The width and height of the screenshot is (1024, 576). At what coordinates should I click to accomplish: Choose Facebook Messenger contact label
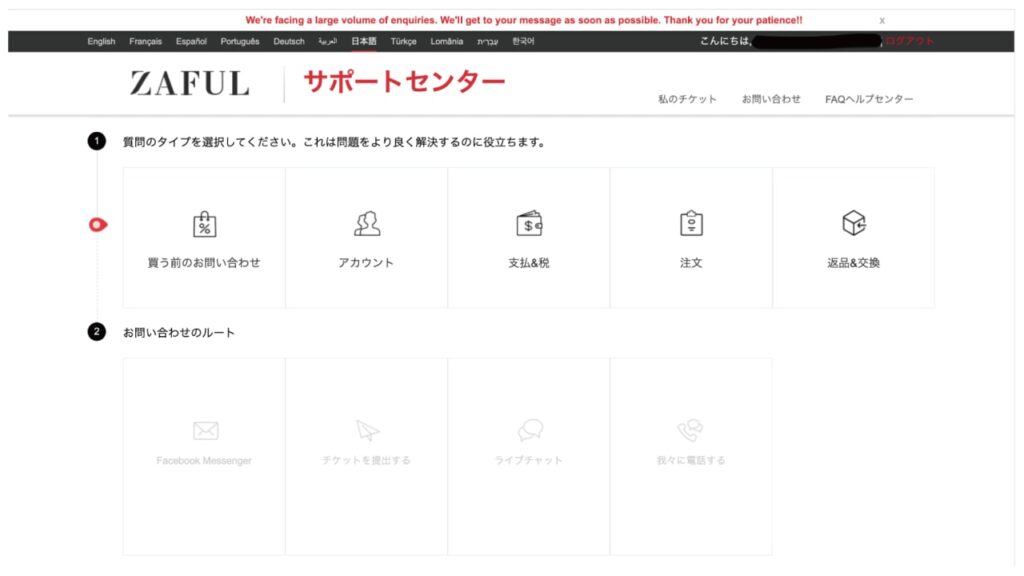(204, 460)
